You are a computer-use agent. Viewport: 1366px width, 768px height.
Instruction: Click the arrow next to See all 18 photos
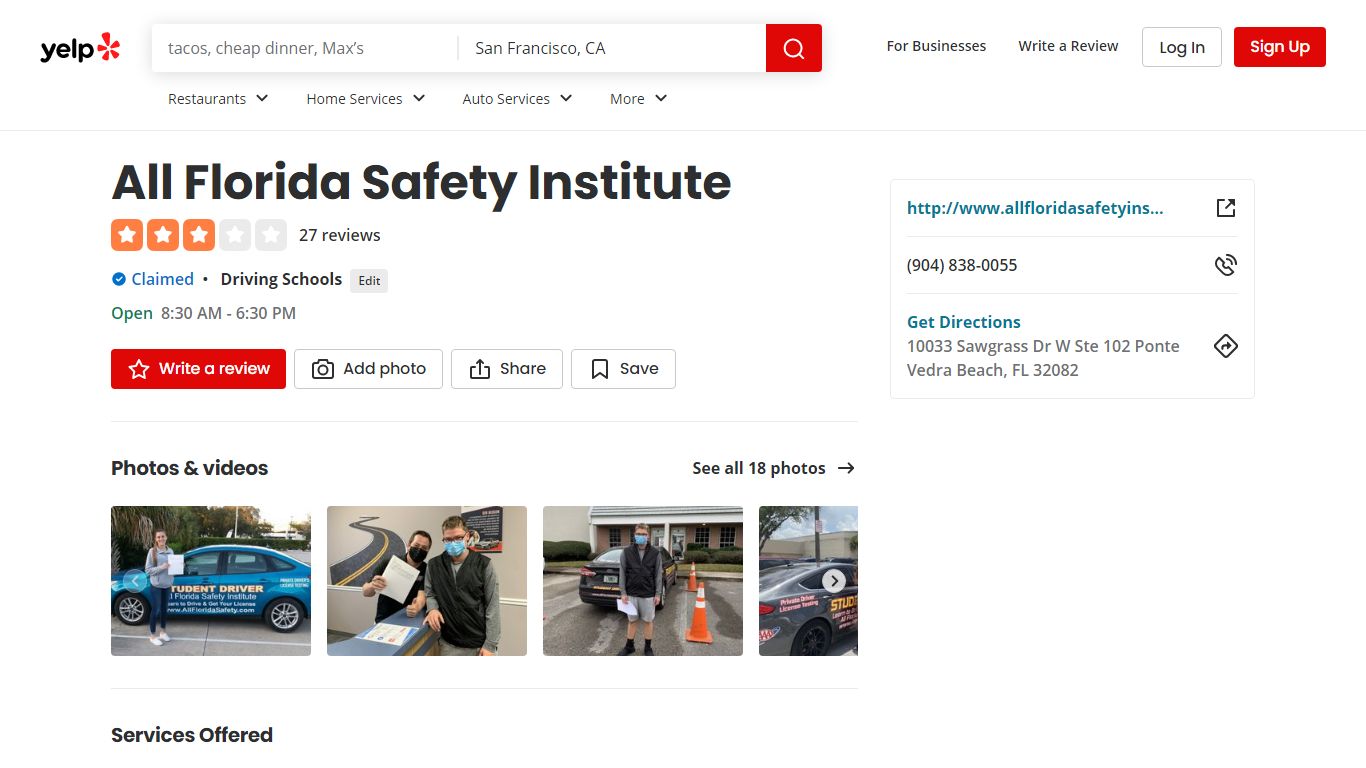point(846,468)
